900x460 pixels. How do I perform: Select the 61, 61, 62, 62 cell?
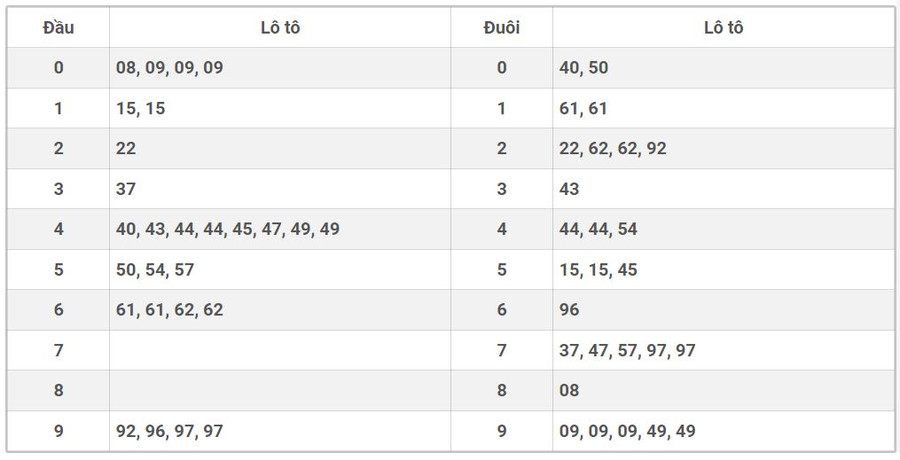(x=170, y=310)
